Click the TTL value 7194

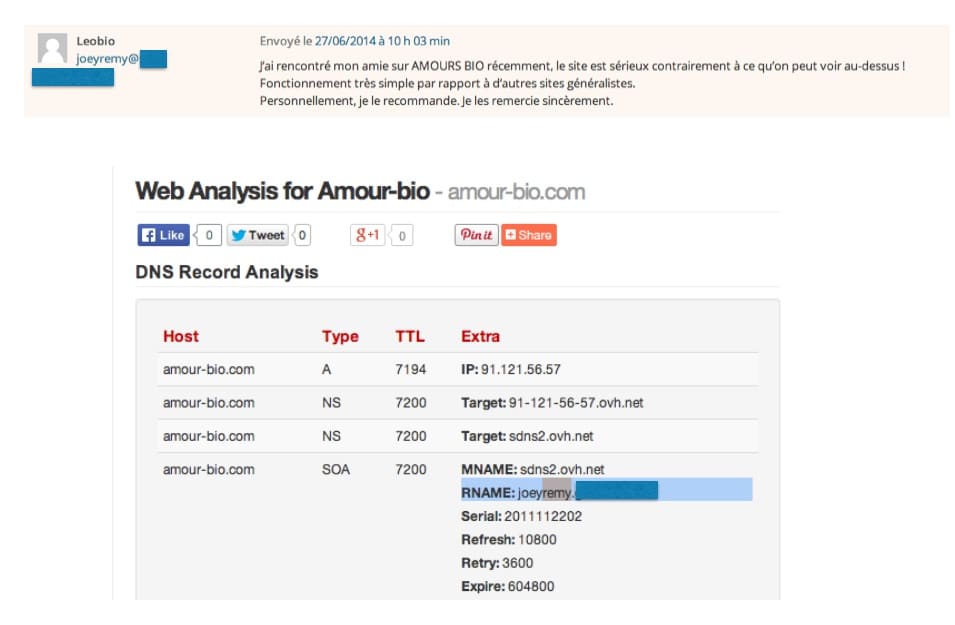coord(411,369)
